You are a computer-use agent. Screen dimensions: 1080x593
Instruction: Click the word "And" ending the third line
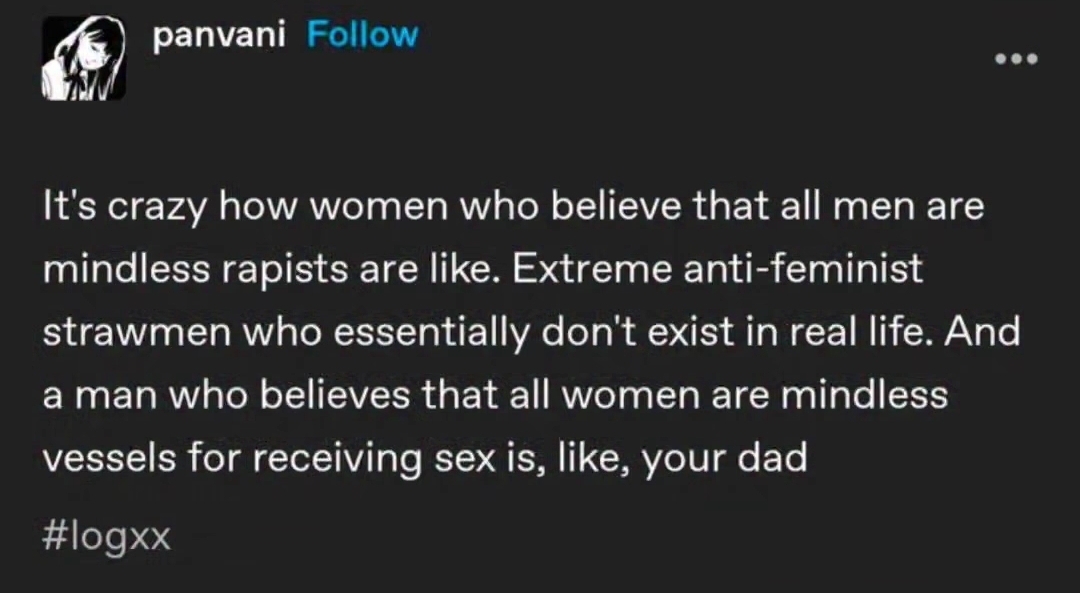point(982,331)
